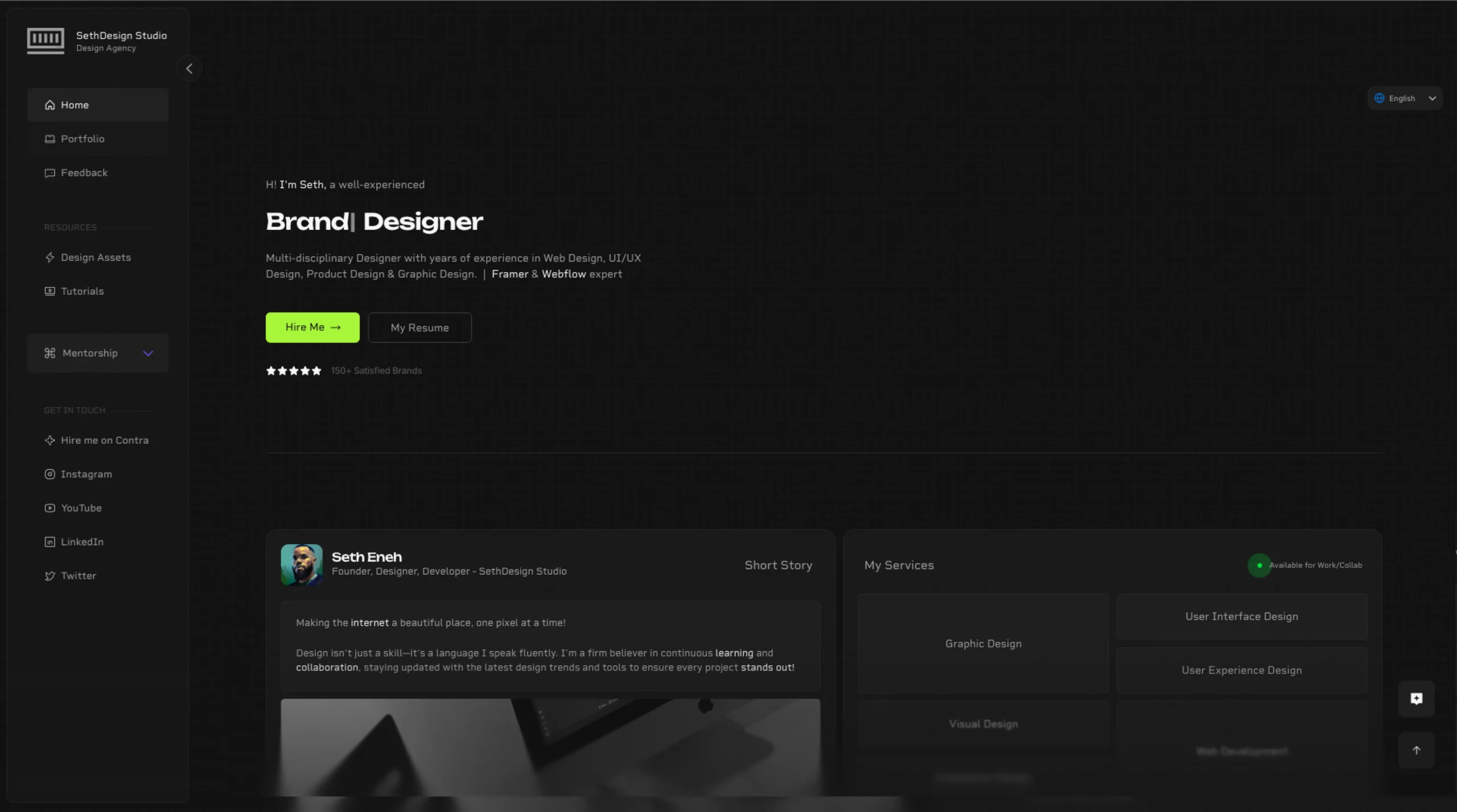Go to the Tutorials page

98,291
